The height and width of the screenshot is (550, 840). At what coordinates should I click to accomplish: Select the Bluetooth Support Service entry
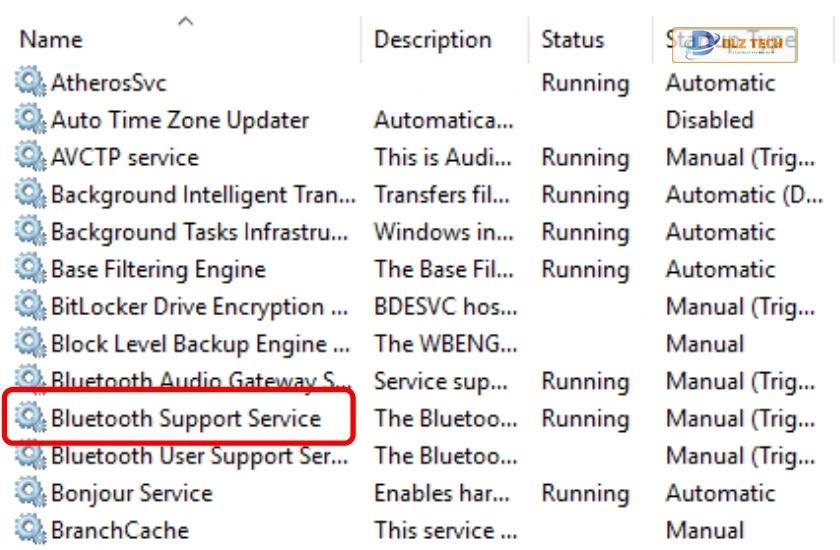[186, 418]
